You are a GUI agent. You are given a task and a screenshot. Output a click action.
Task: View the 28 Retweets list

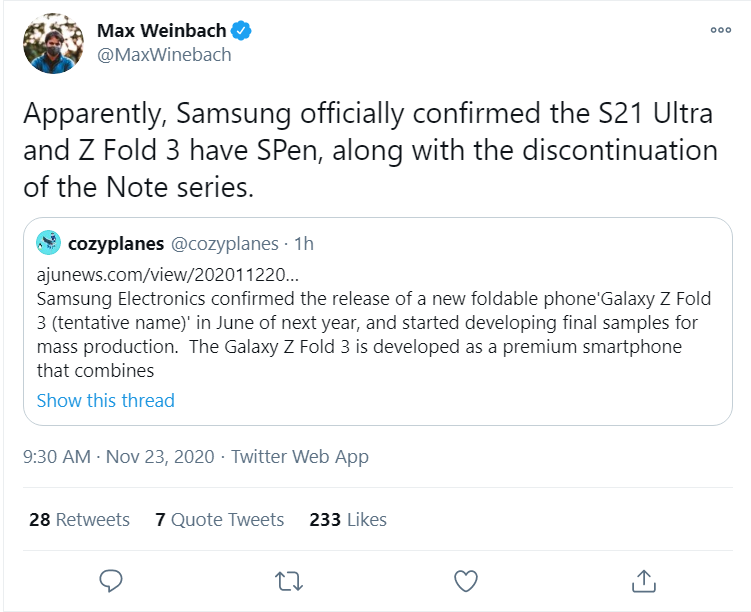click(79, 519)
